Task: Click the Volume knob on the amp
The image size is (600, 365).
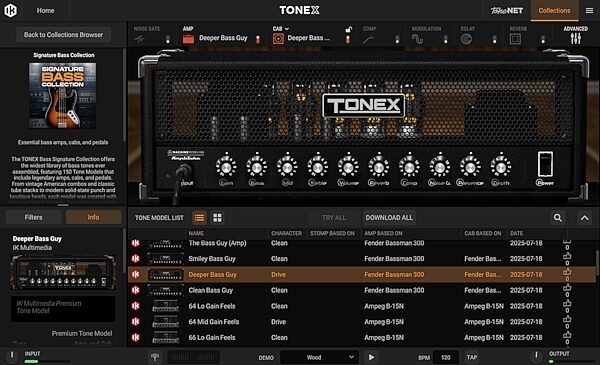Action: [x=348, y=167]
